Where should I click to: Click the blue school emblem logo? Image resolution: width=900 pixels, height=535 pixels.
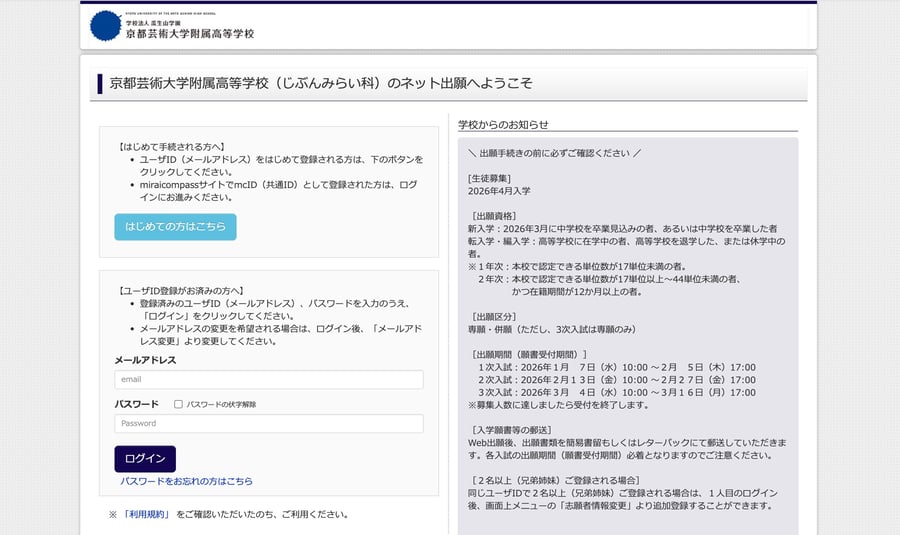click(105, 26)
